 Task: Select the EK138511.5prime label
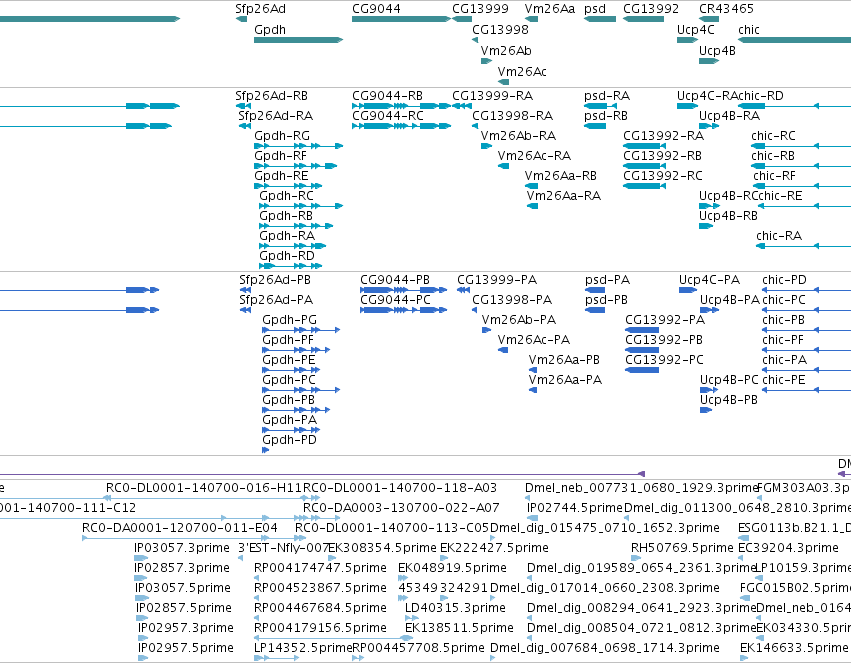pos(459,628)
